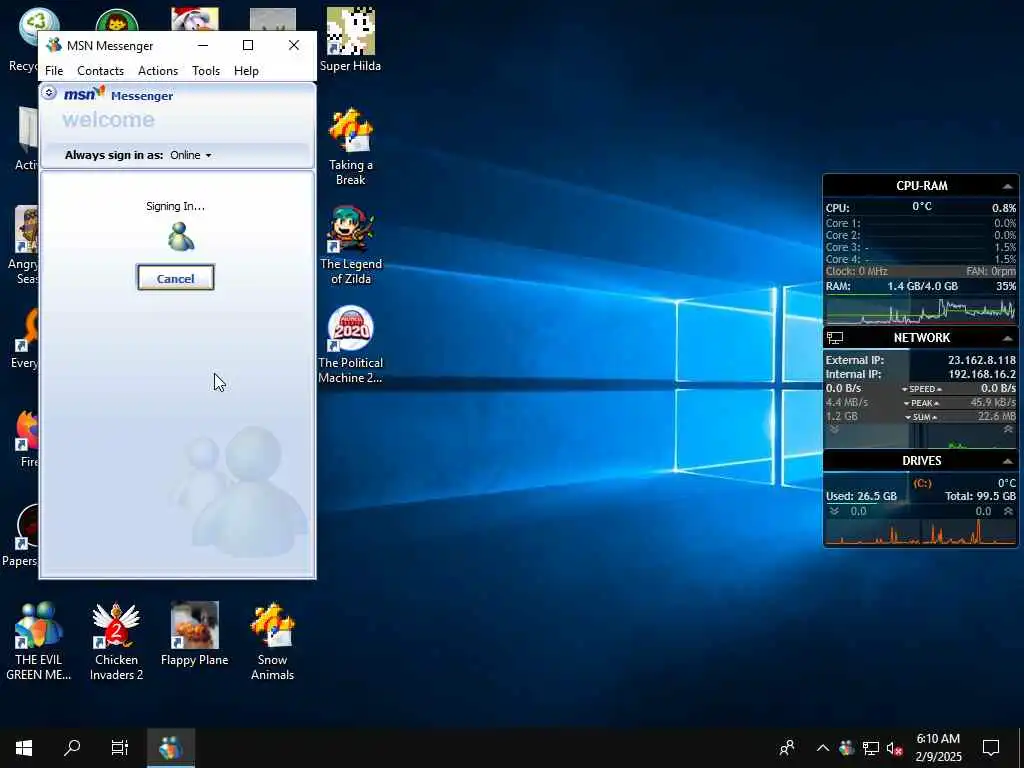Open the Tools menu
The height and width of the screenshot is (768, 1024).
pos(206,71)
